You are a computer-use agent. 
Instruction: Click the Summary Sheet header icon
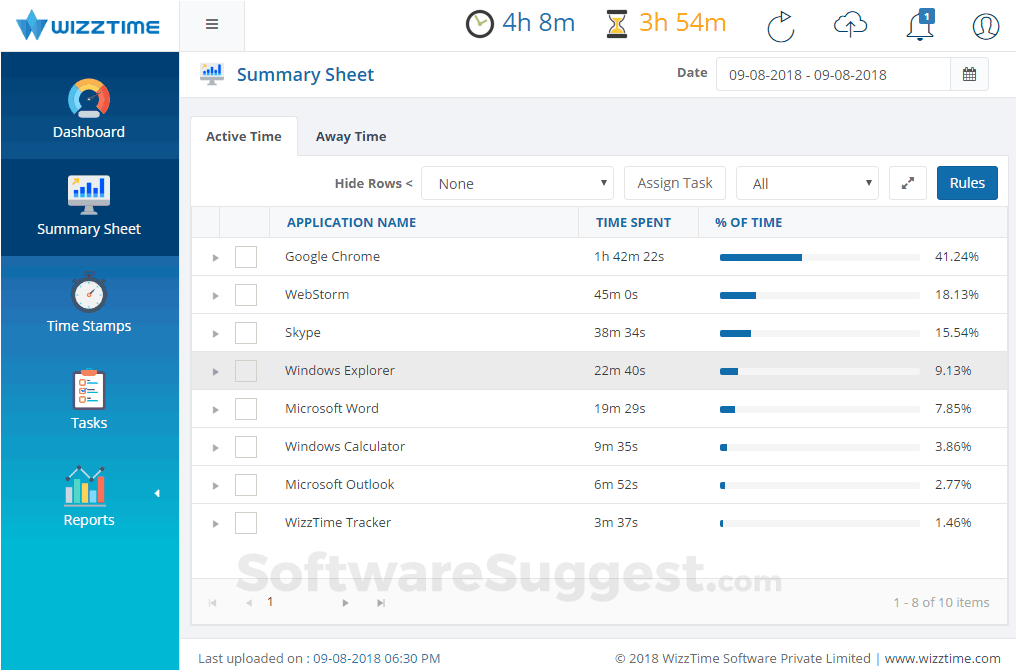[212, 74]
